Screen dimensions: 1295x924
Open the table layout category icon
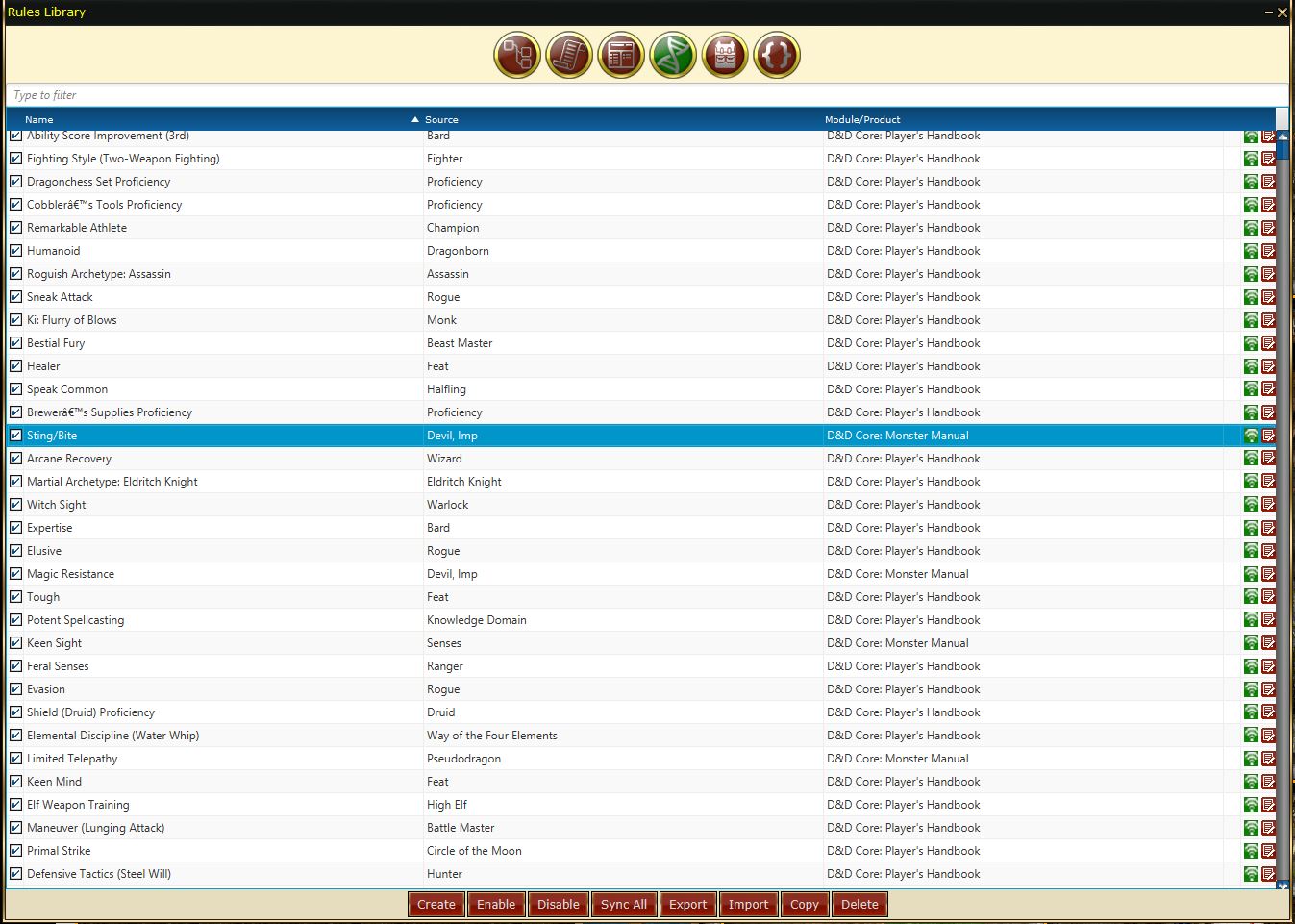621,55
